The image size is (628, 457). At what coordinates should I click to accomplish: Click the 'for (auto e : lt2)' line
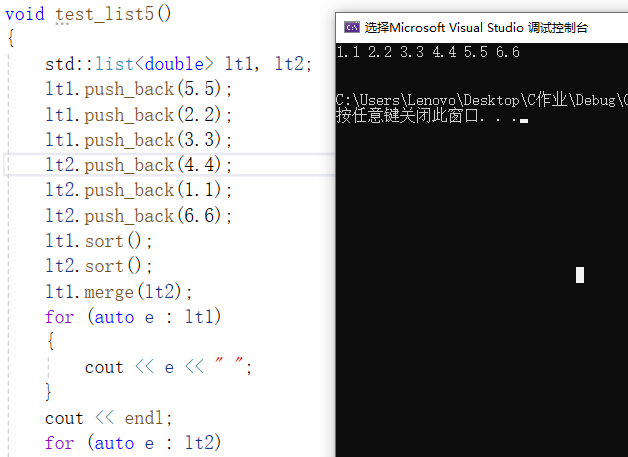click(x=133, y=443)
